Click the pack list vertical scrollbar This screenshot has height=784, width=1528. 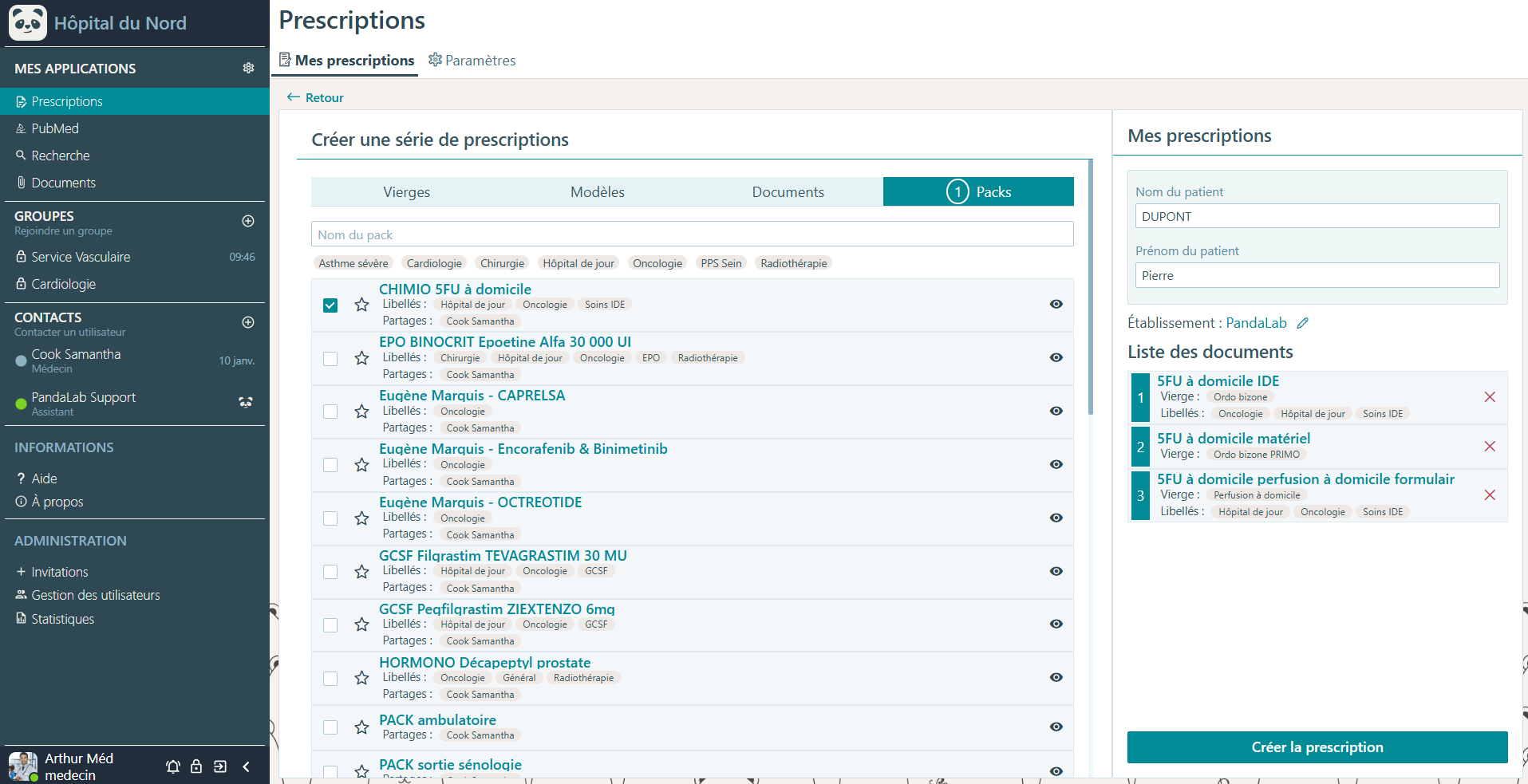[x=1090, y=287]
